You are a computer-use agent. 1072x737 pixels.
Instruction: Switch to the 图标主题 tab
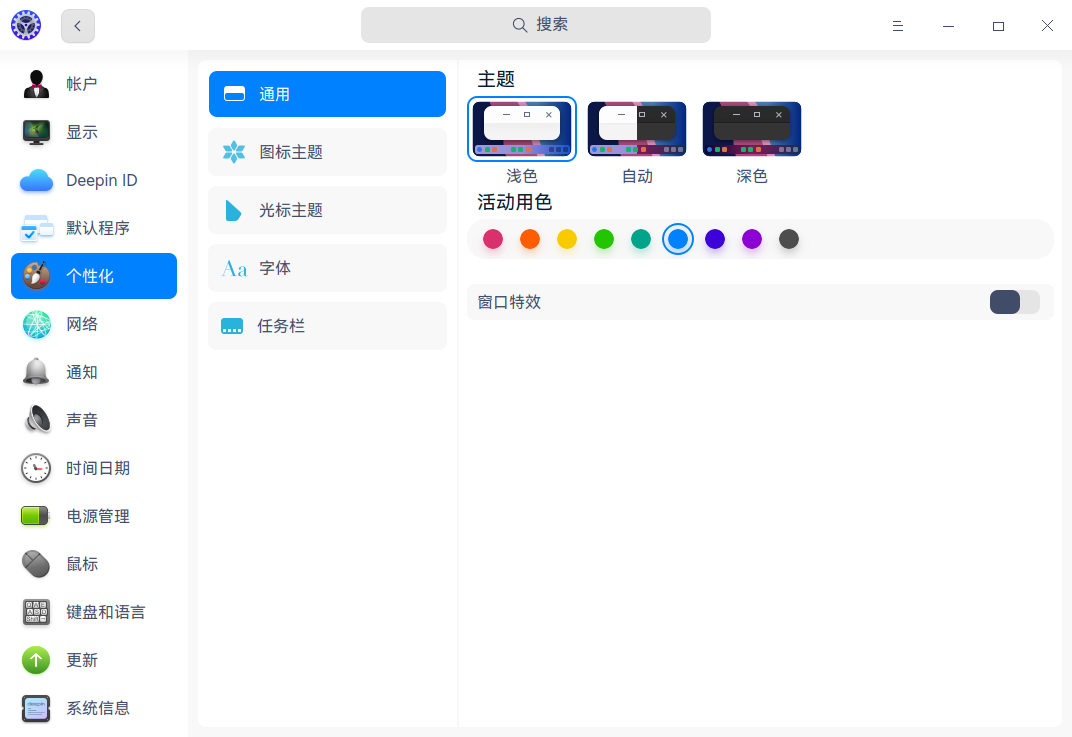pyautogui.click(x=327, y=152)
